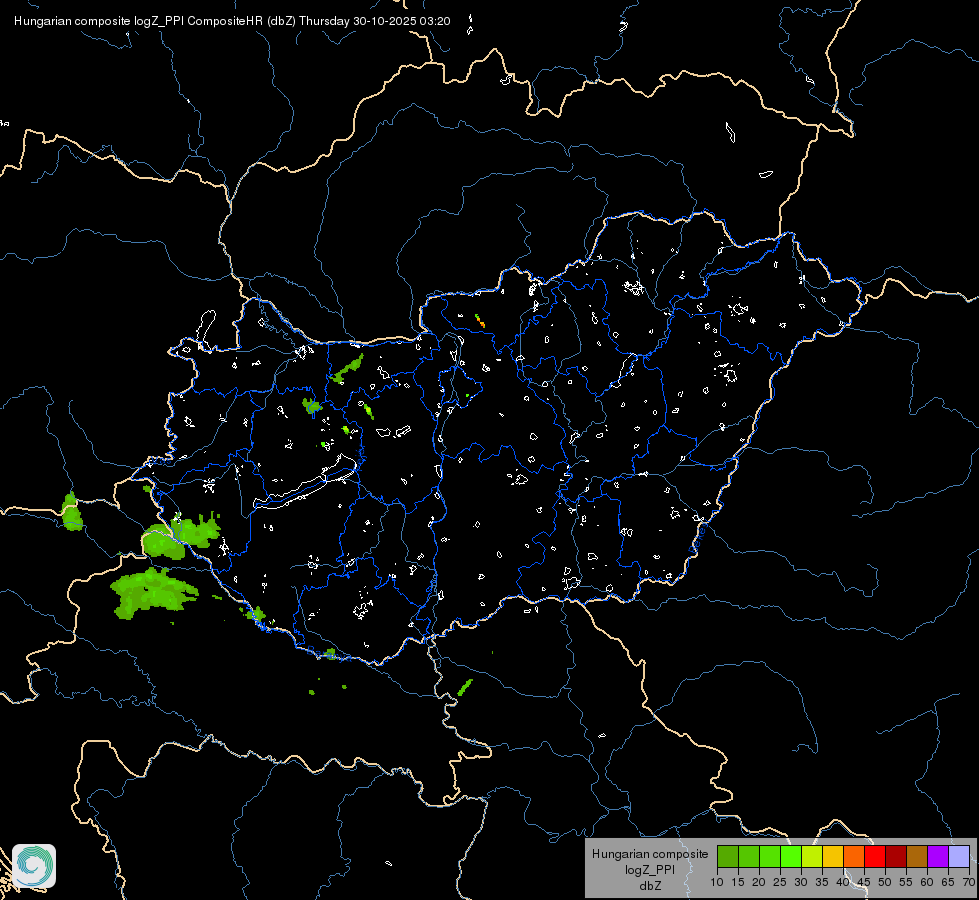Select the 10–15 dBZ dark green swatch
This screenshot has height=900, width=979.
pyautogui.click(x=728, y=856)
